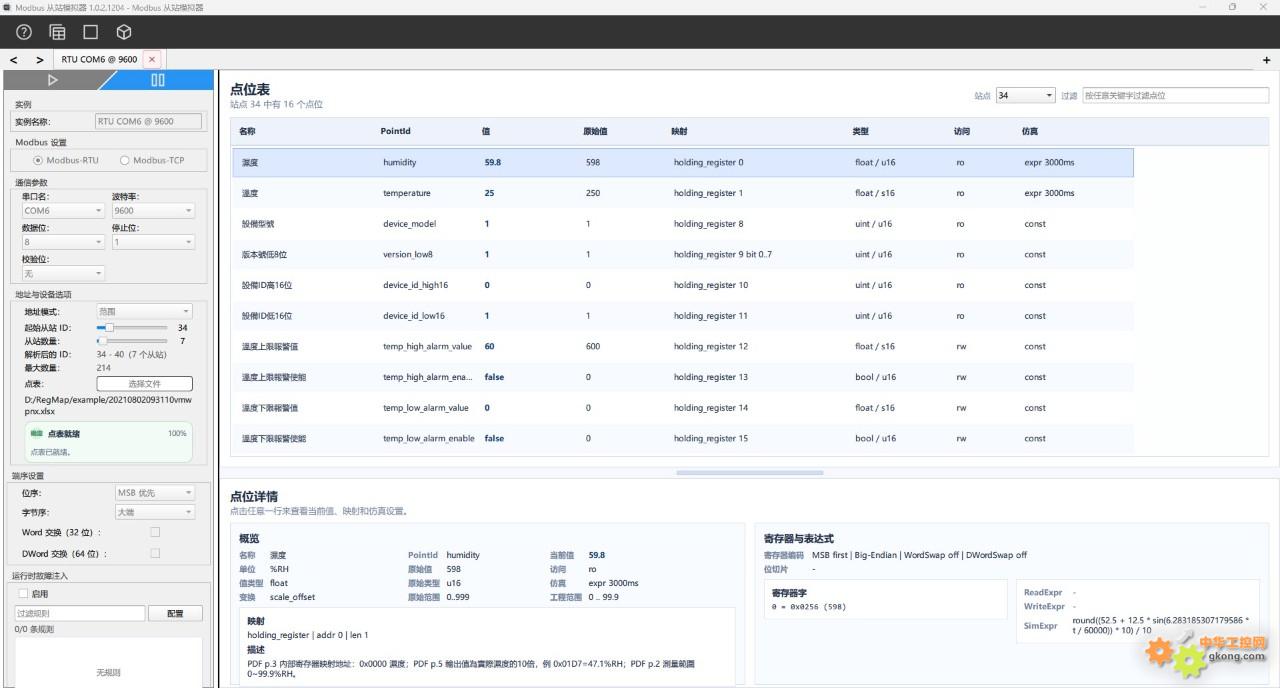Select the temp_low_alarm_value row
The image size is (1280, 688).
(683, 408)
